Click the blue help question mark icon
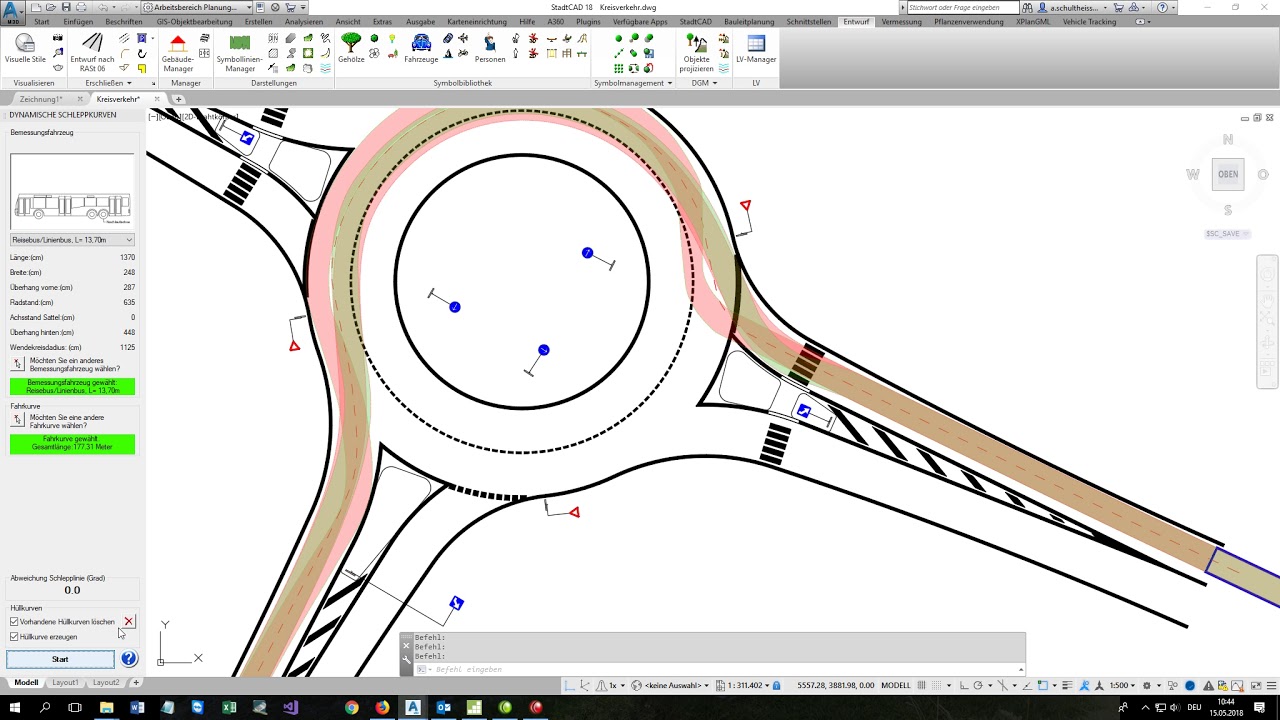 point(129,659)
